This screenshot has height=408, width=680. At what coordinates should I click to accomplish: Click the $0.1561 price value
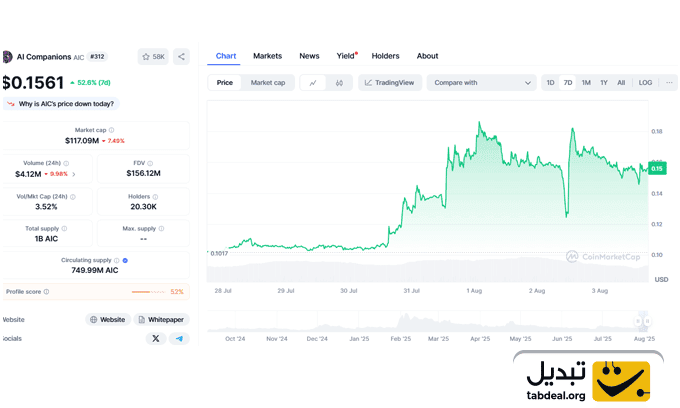[x=33, y=83]
